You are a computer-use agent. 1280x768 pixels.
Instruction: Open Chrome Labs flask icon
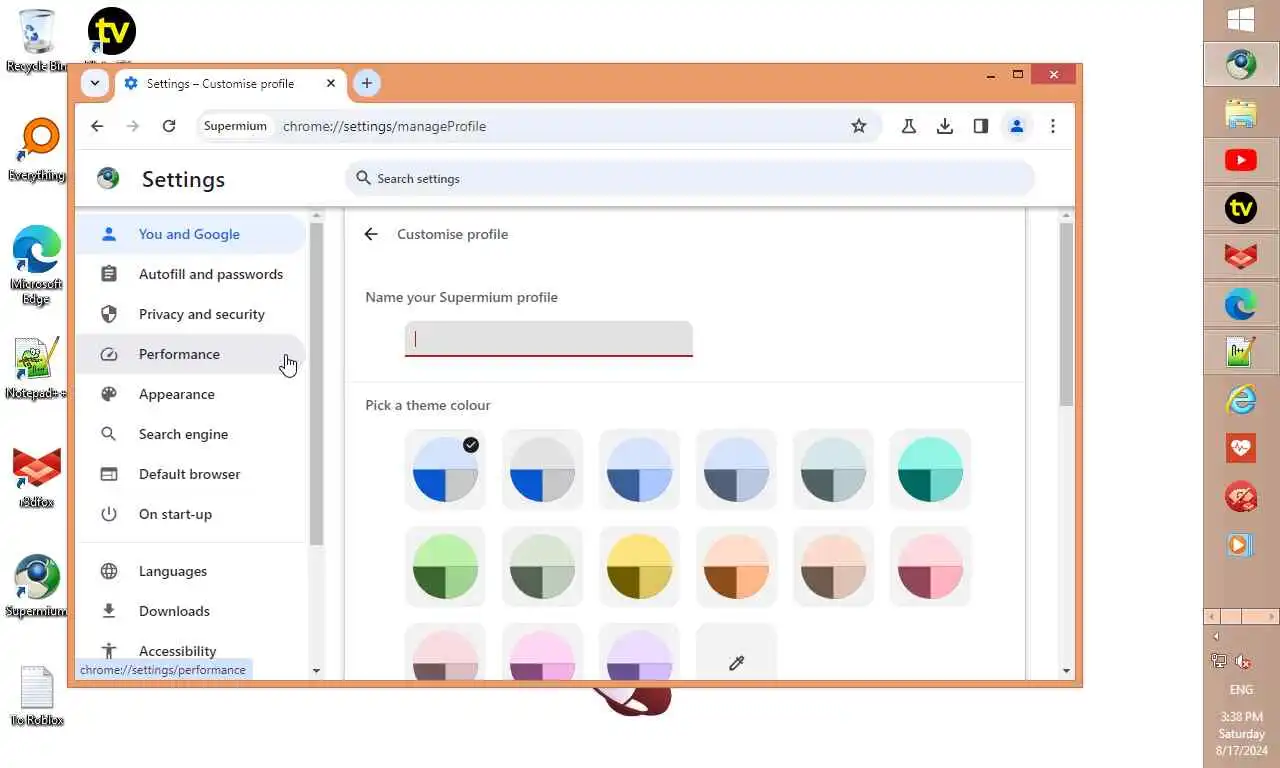[909, 126]
